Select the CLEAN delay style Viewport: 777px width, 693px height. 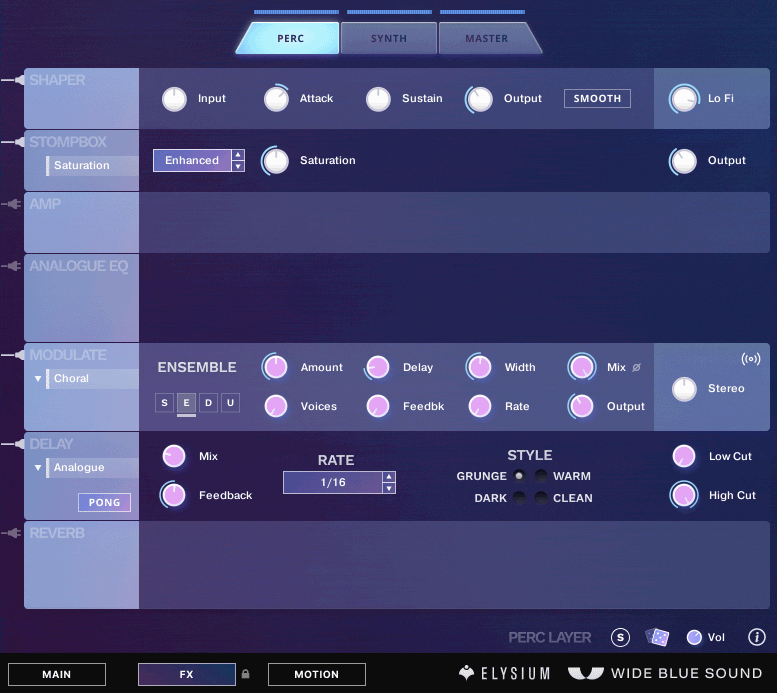pos(541,498)
